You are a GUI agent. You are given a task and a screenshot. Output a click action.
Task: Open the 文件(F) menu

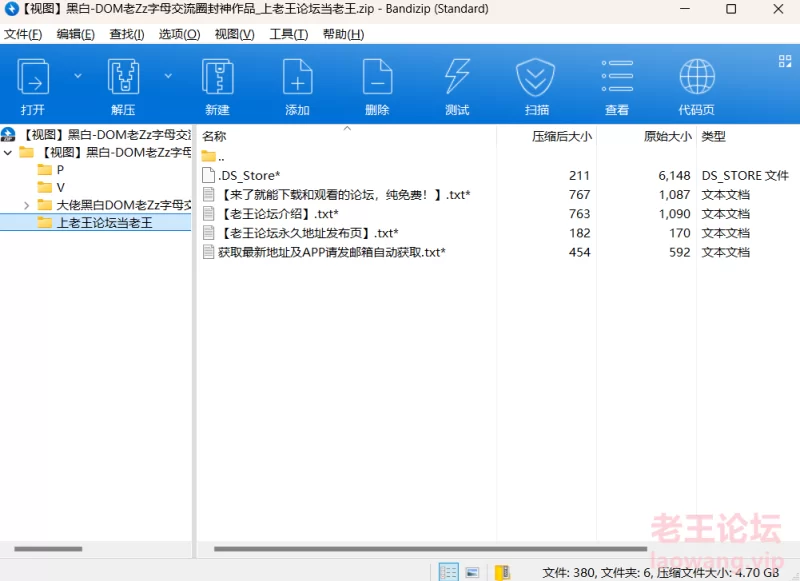coord(23,34)
